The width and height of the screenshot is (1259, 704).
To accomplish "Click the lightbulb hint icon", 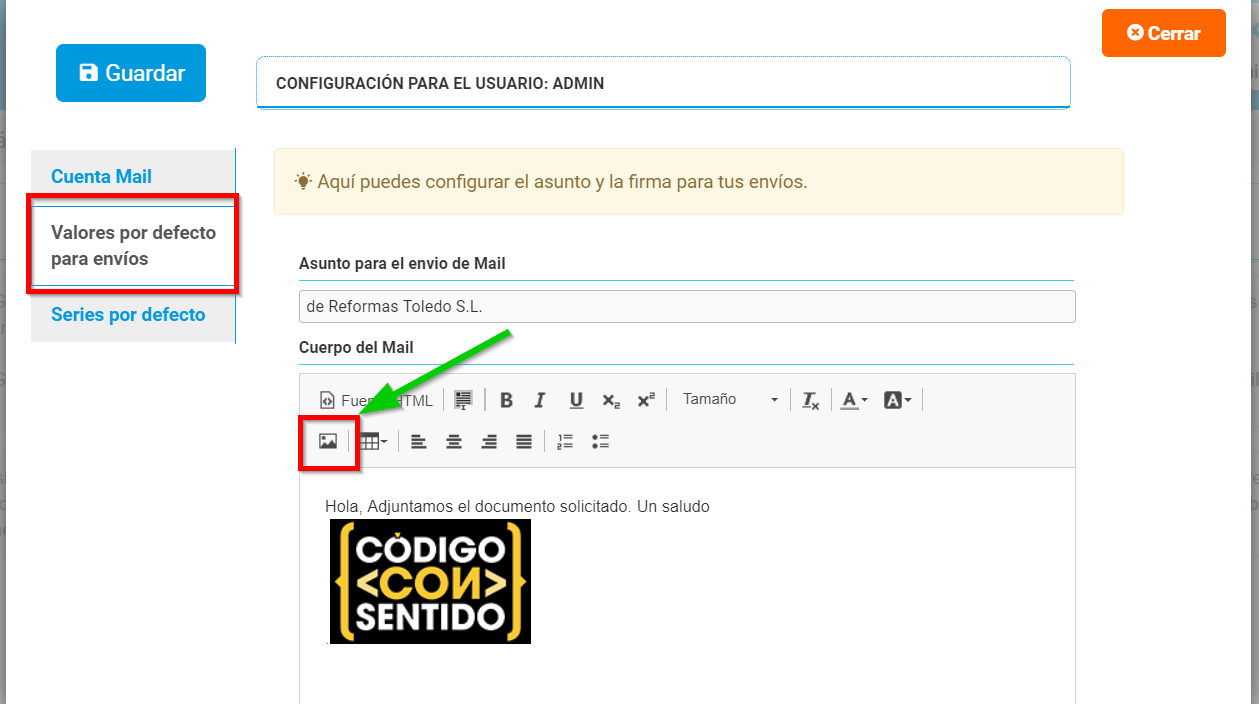I will pos(303,181).
